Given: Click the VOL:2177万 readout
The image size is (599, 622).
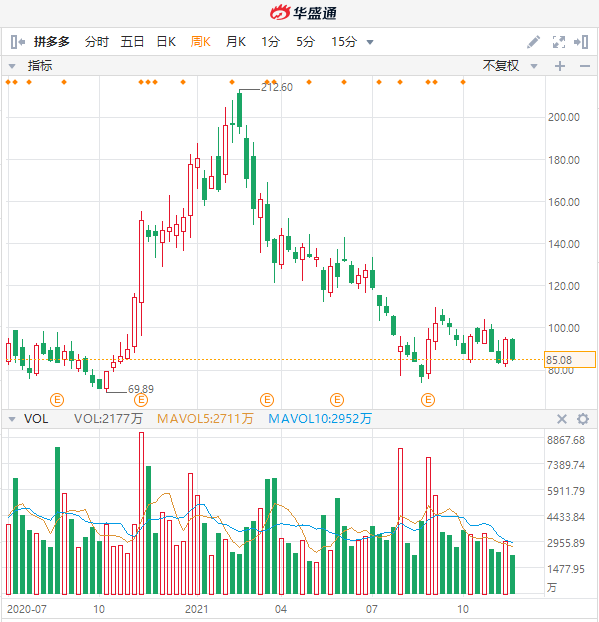Looking at the screenshot, I should coord(108,419).
